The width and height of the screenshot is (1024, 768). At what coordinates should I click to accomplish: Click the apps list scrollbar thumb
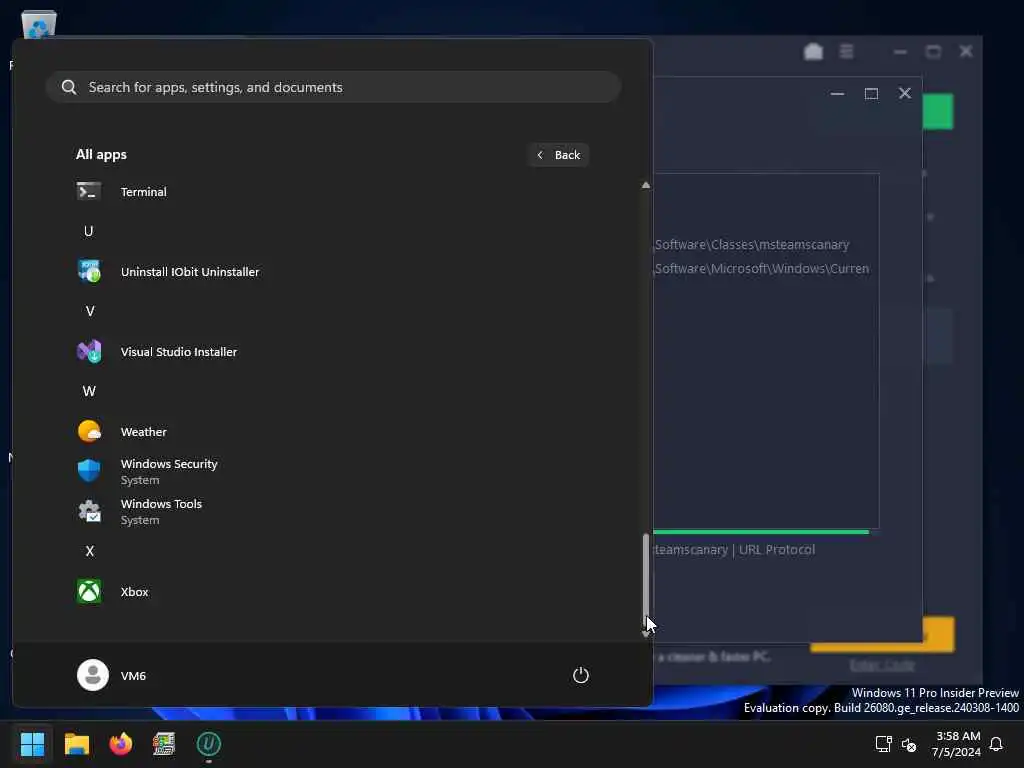[x=645, y=576]
